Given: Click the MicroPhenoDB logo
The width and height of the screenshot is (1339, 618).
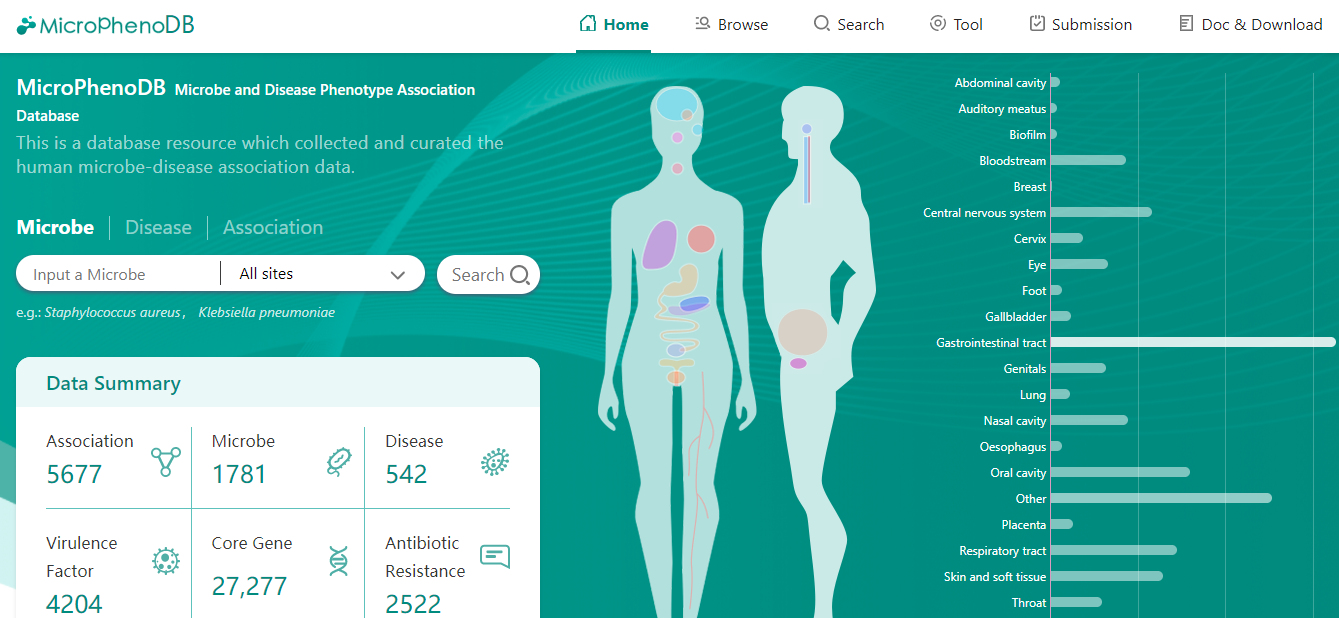Looking at the screenshot, I should tap(105, 25).
